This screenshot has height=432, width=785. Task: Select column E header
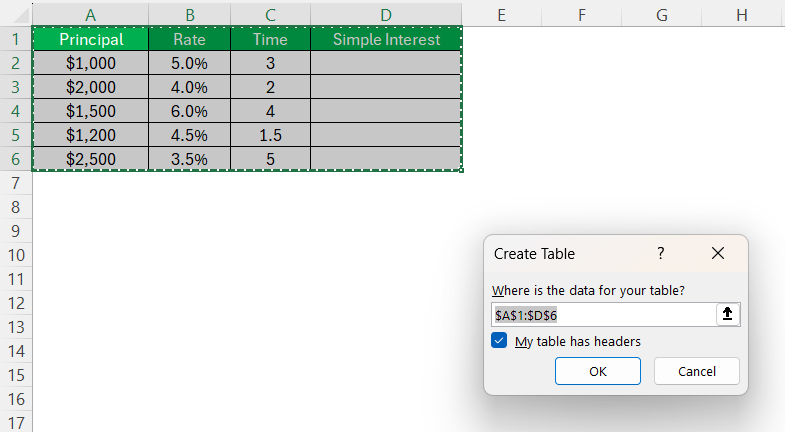[x=502, y=15]
